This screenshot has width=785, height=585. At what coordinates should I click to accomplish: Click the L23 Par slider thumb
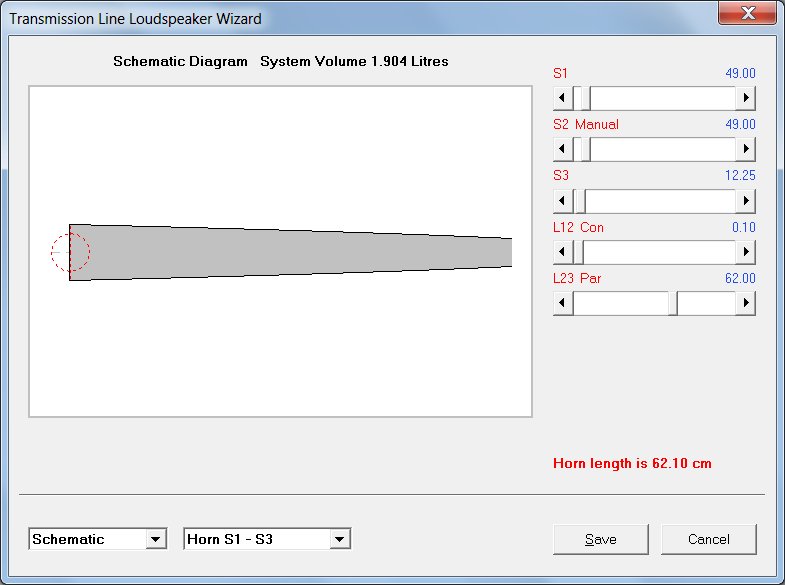pyautogui.click(x=673, y=303)
